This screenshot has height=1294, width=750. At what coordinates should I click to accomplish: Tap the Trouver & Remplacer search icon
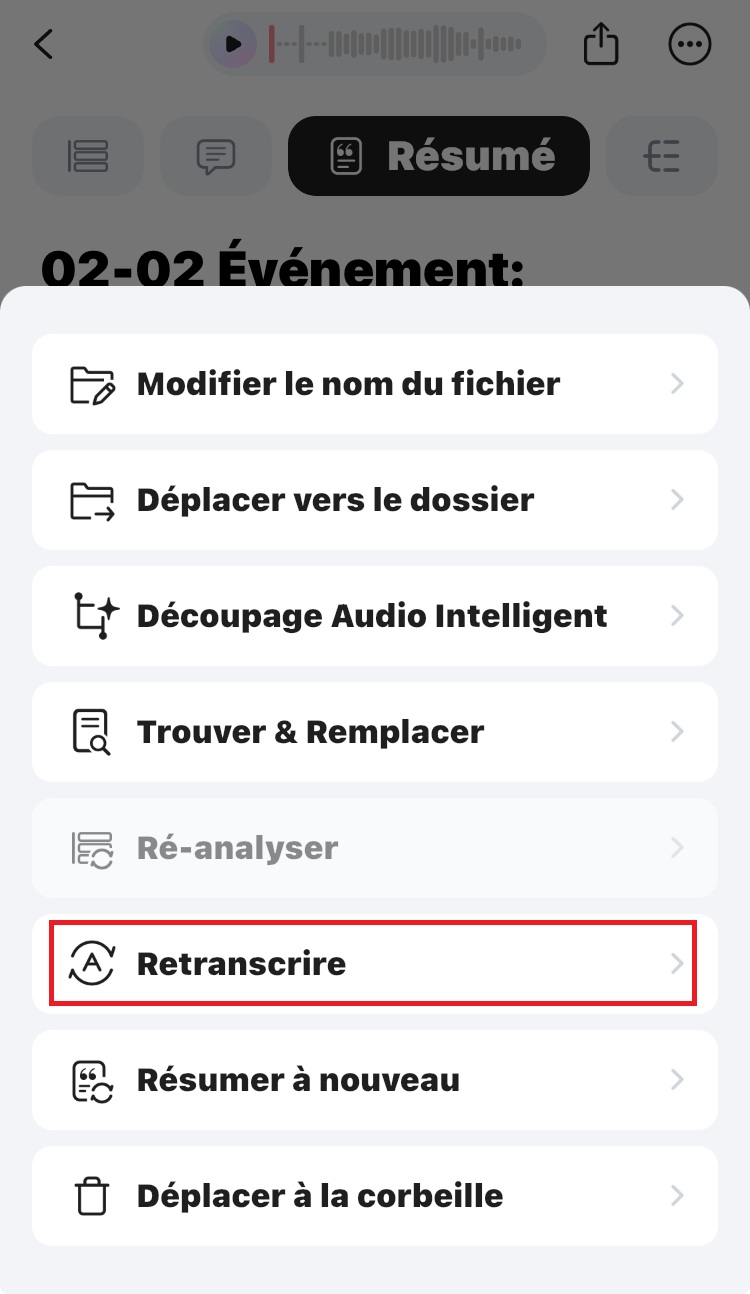click(x=92, y=732)
